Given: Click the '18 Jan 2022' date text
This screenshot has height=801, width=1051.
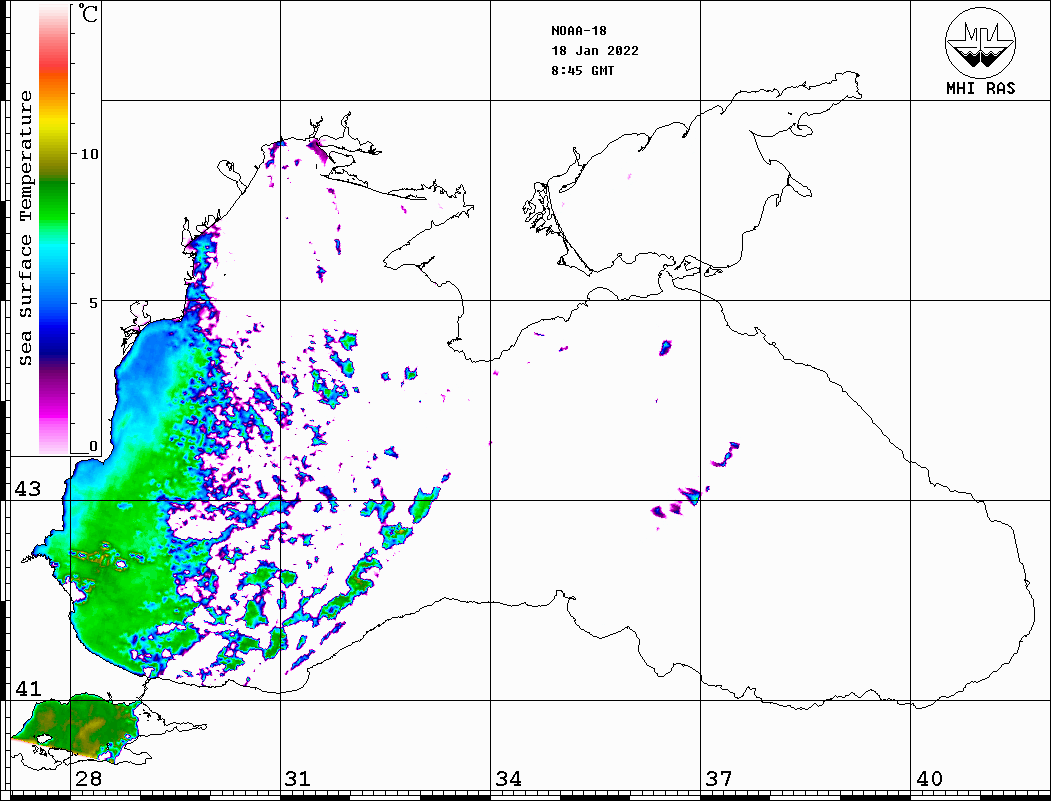Looking at the screenshot, I should click(x=595, y=51).
